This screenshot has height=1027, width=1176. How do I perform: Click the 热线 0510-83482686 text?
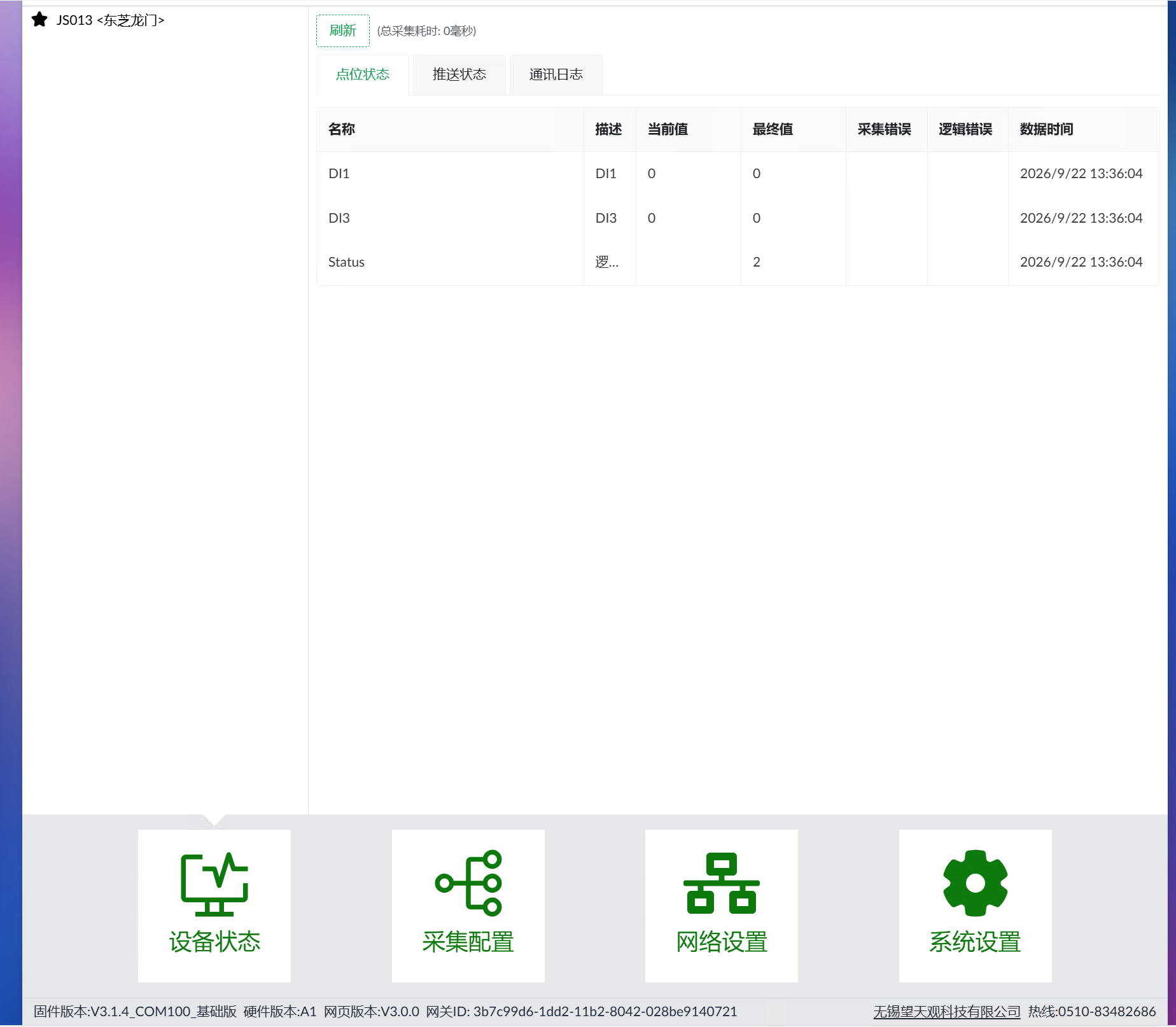(x=1092, y=1012)
